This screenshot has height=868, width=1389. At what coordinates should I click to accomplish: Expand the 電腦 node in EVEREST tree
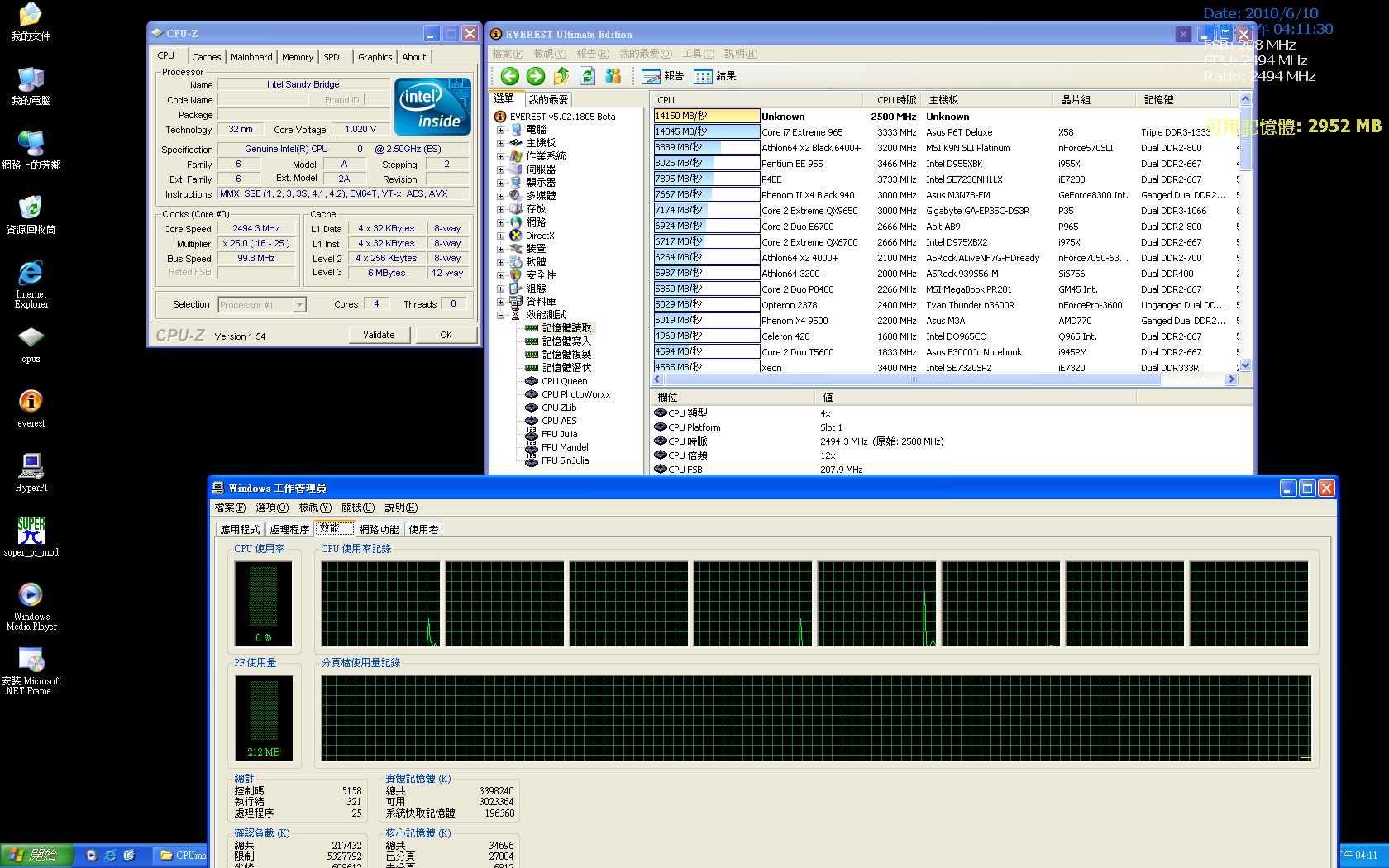[x=500, y=129]
